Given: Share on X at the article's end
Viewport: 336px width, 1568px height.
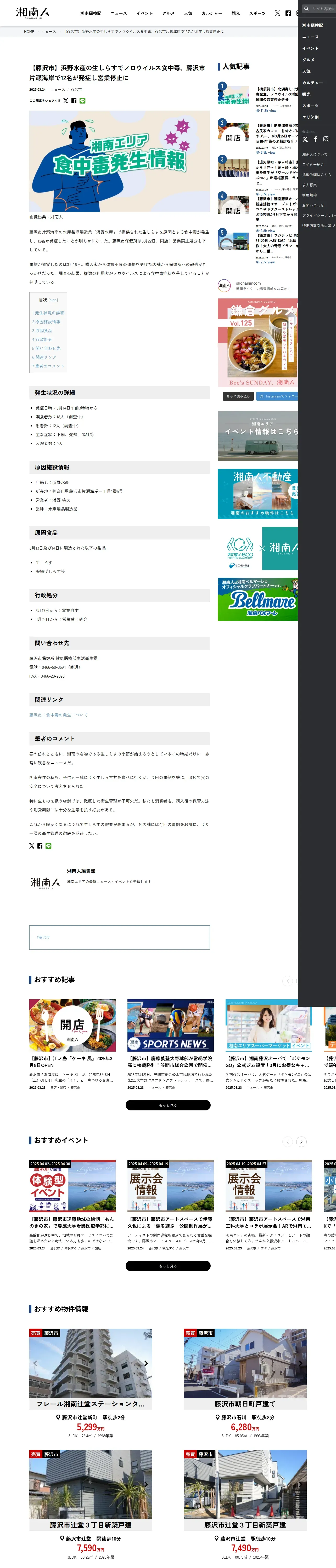Looking at the screenshot, I should [x=32, y=846].
